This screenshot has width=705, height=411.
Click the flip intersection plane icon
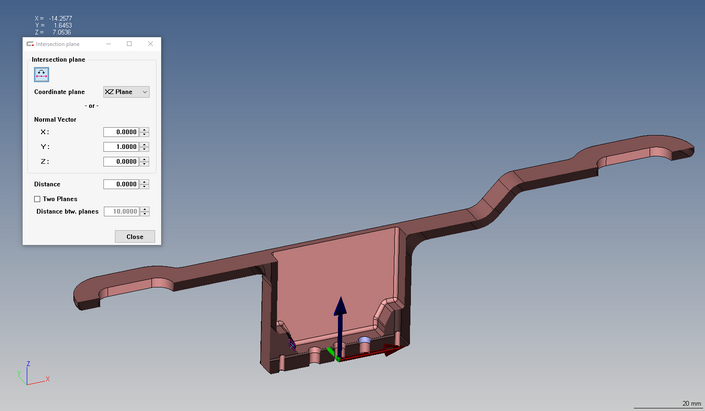point(41,75)
